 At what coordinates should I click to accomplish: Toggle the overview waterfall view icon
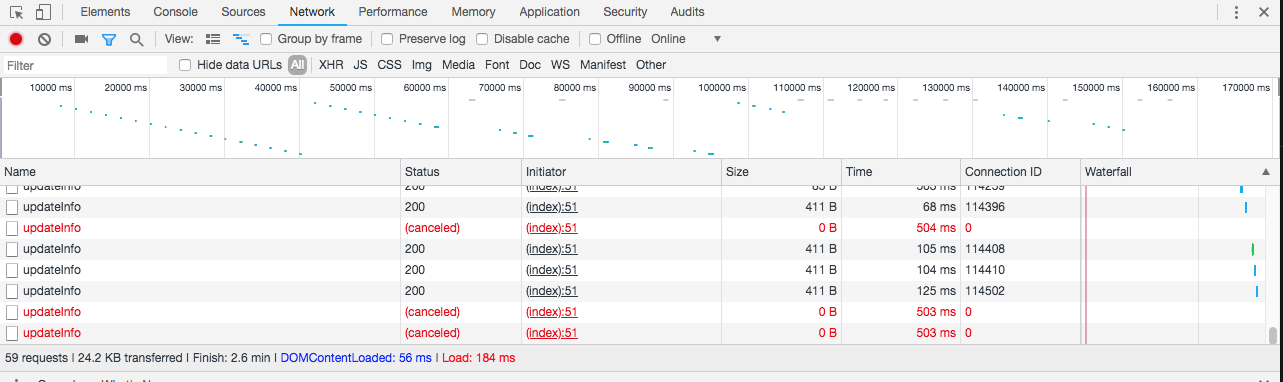[240, 39]
